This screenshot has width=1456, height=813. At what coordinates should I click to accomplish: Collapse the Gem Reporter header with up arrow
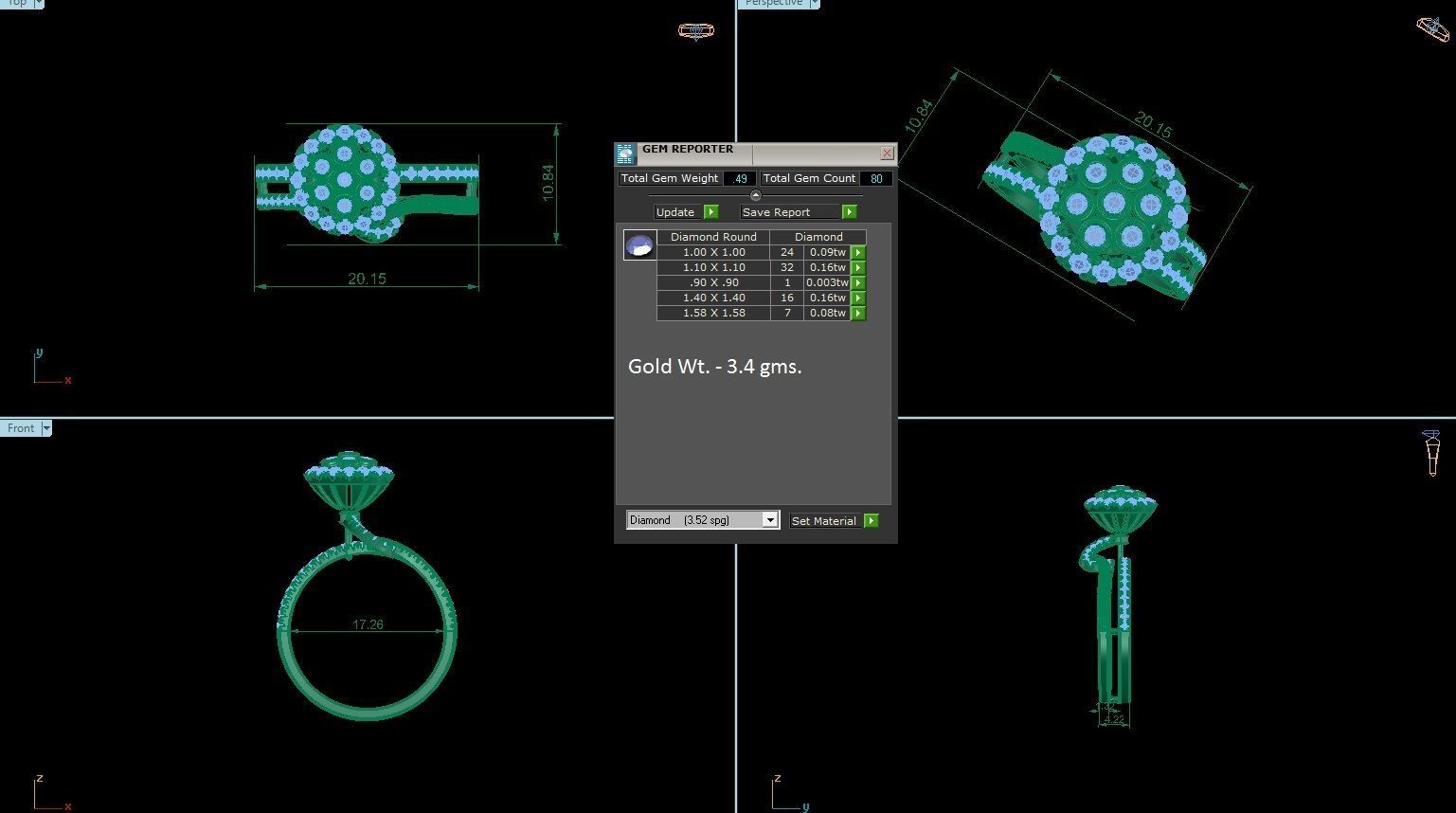coord(755,195)
